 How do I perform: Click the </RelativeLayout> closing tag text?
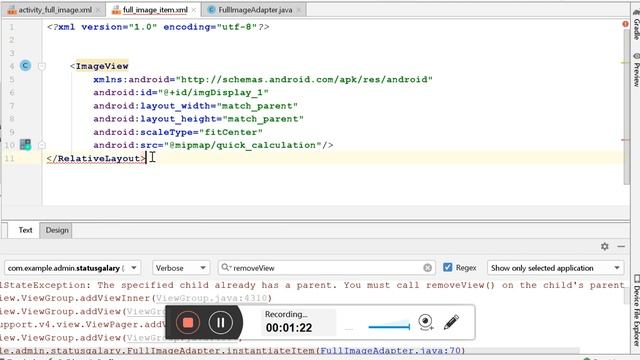tap(96, 158)
